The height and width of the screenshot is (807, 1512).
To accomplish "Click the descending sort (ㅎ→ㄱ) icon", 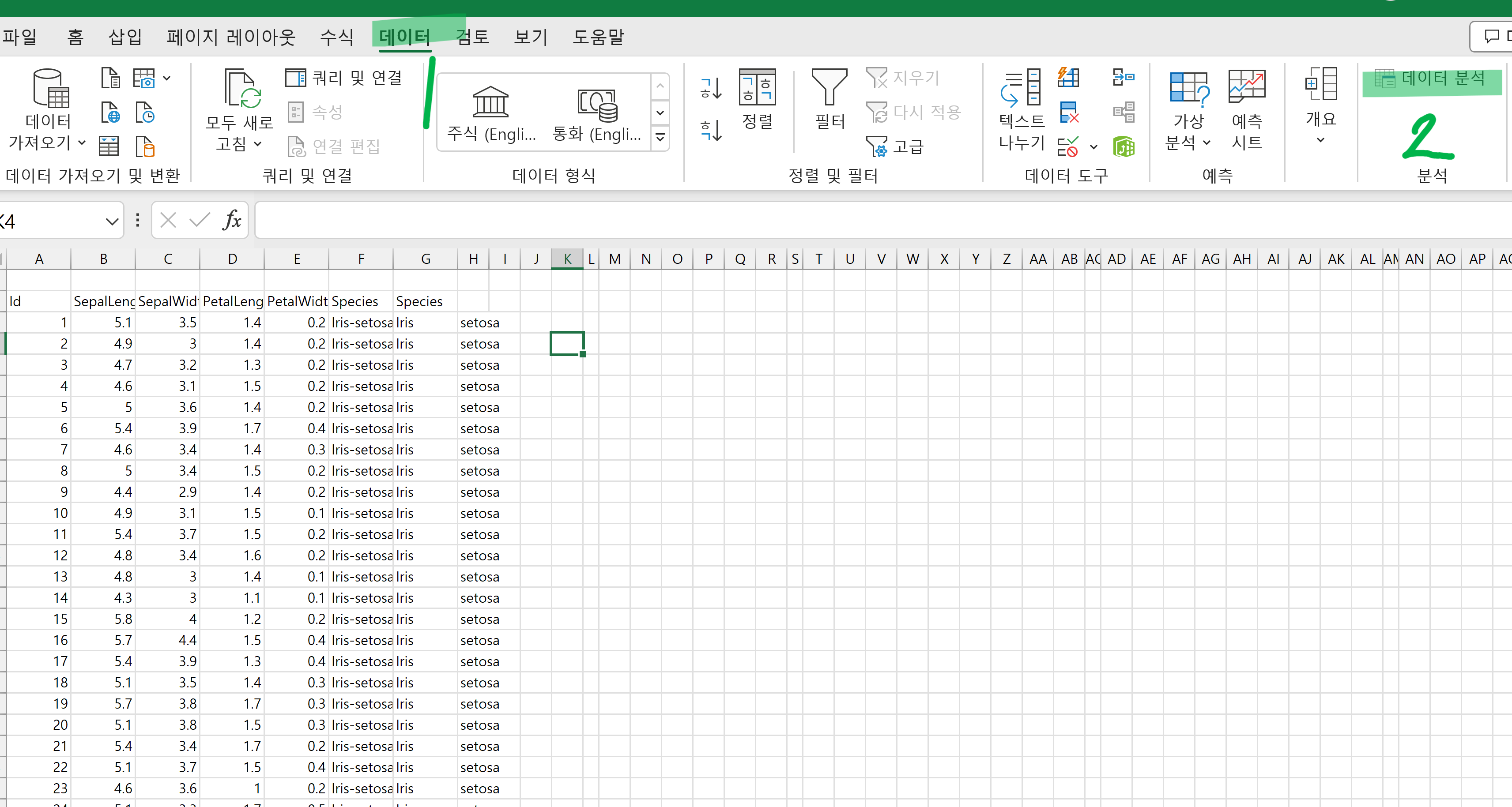I will [x=711, y=130].
